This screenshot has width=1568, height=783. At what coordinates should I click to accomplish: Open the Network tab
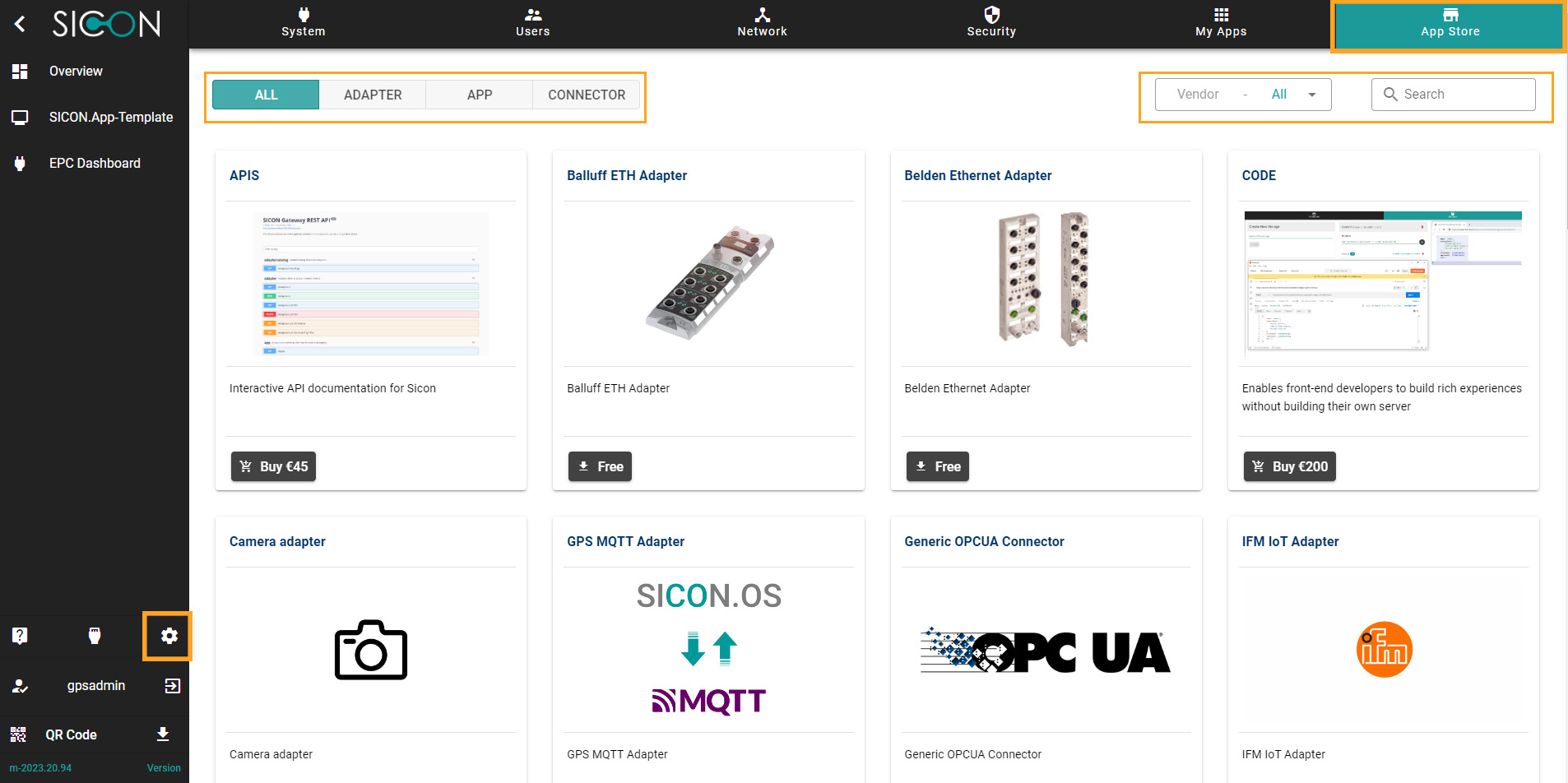(x=762, y=23)
